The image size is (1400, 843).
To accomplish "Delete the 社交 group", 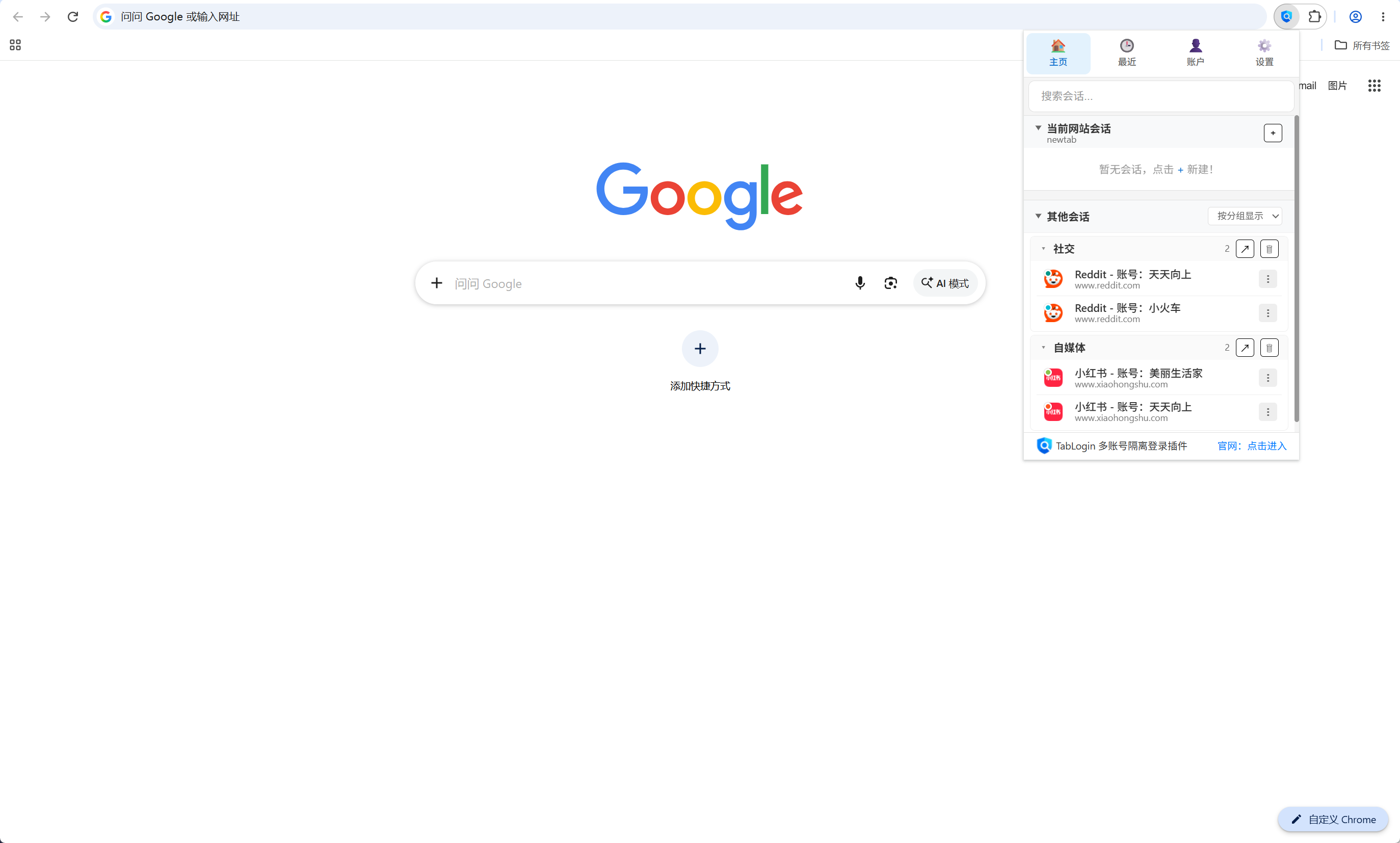I will [1270, 249].
